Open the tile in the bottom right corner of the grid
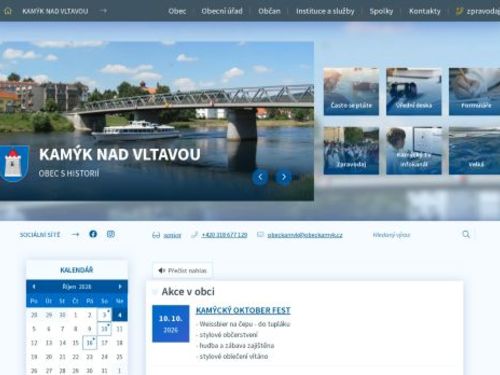 click(x=475, y=150)
